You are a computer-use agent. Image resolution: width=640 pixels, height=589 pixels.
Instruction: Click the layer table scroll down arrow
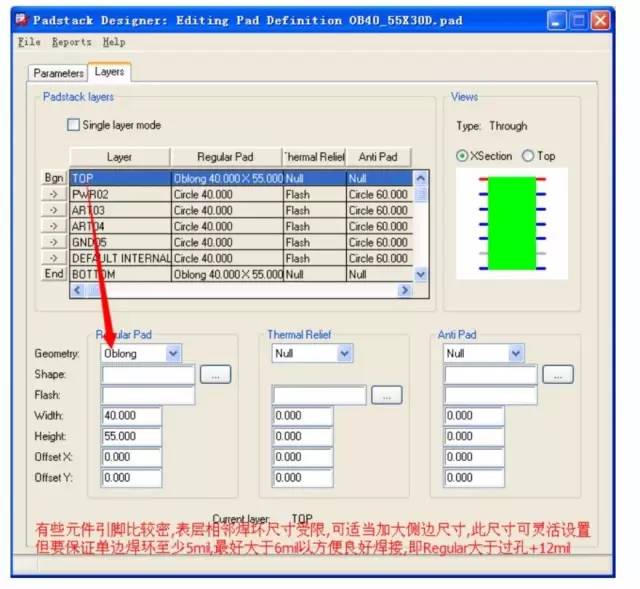421,274
